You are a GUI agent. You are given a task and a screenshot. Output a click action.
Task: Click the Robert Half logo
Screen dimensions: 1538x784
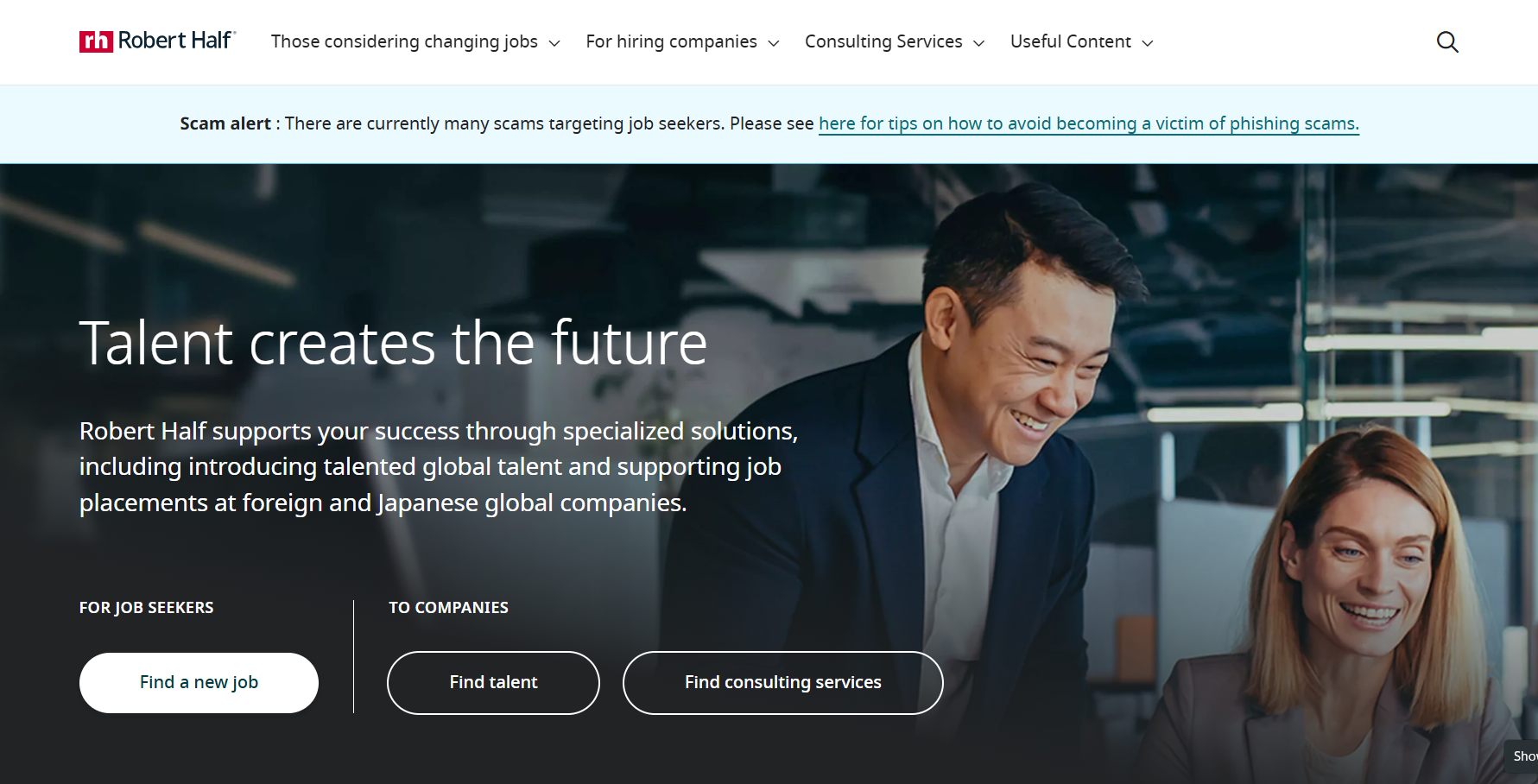[157, 41]
